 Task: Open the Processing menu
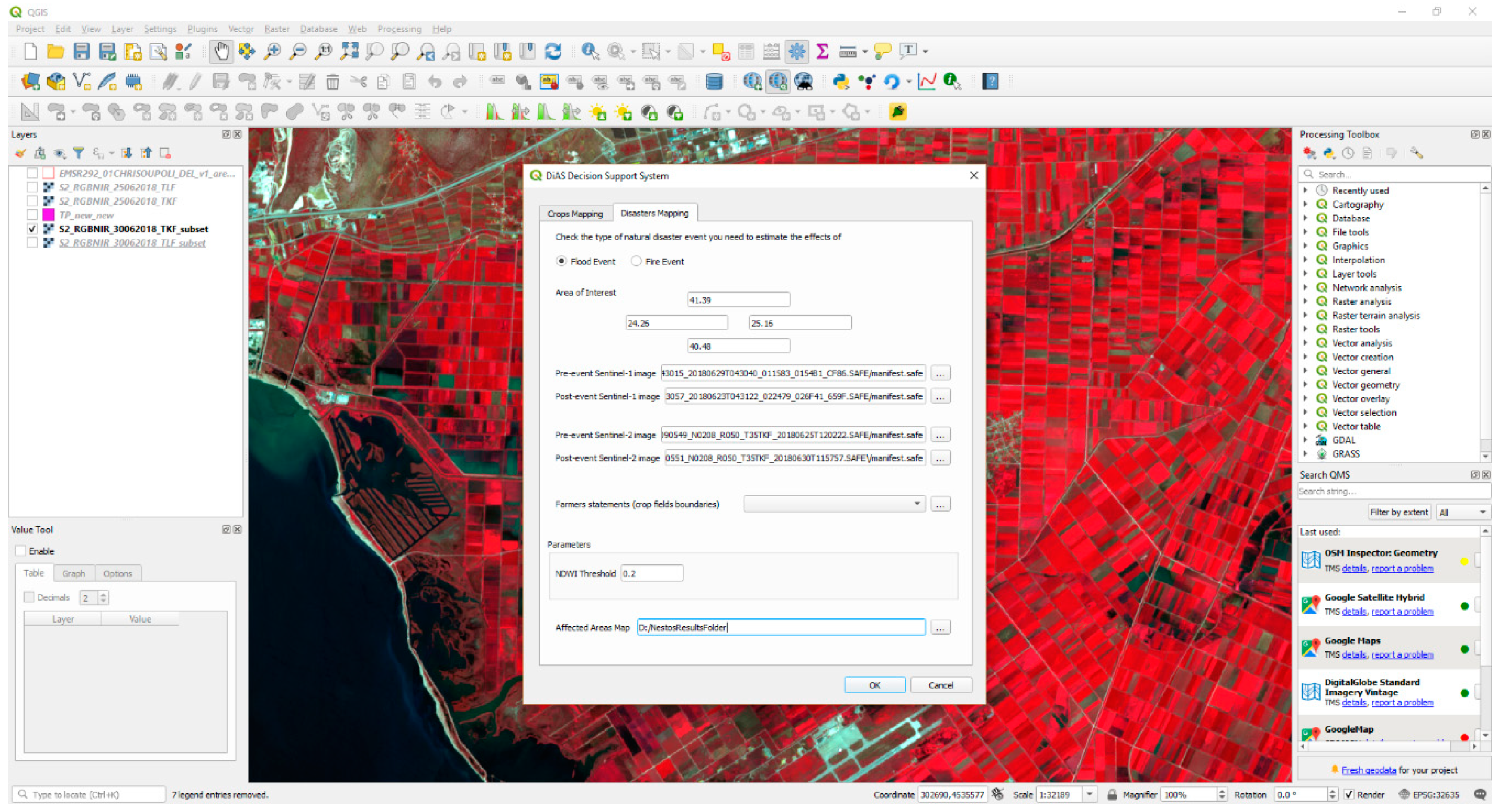point(399,29)
